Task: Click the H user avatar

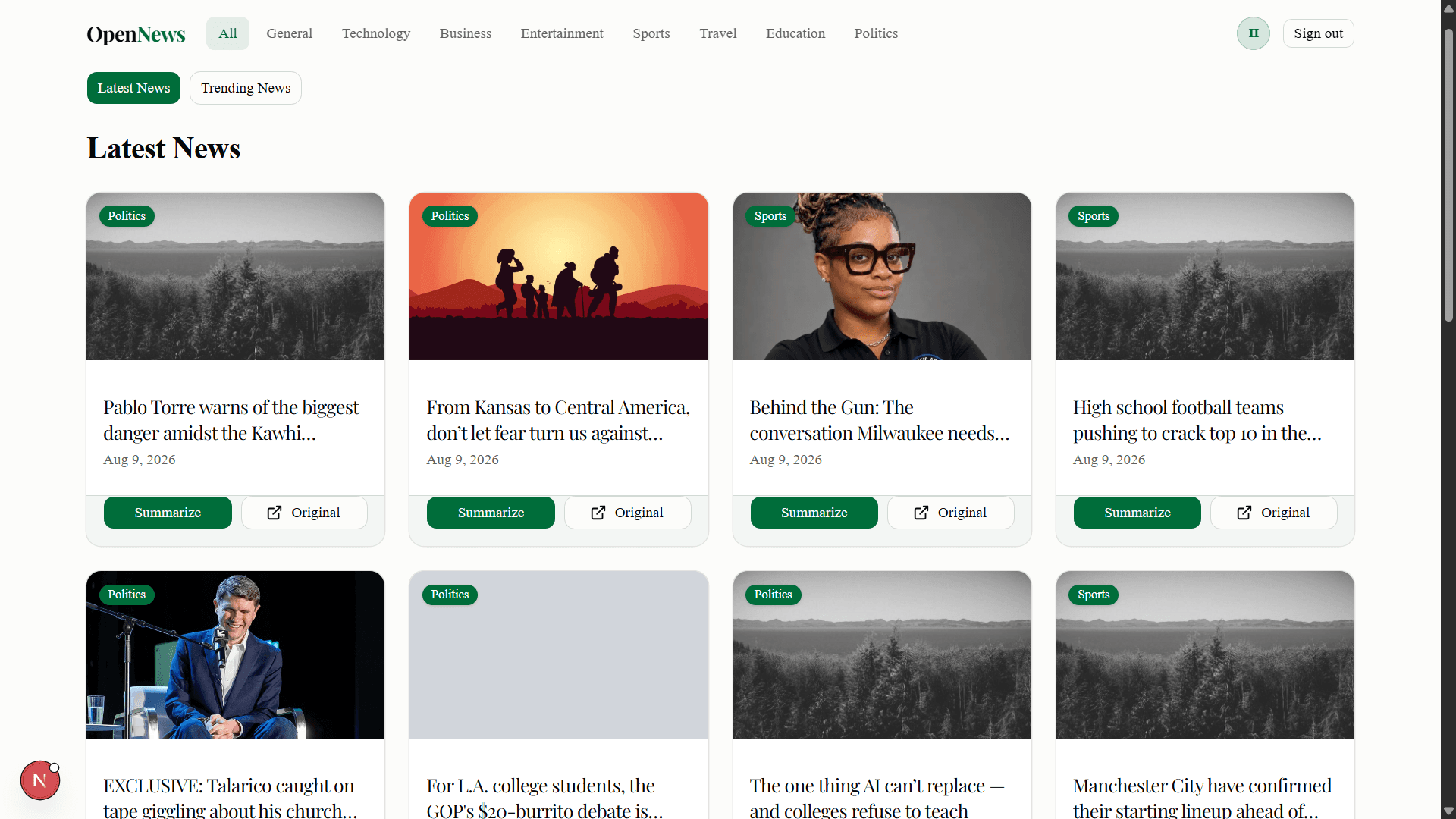Action: (1254, 33)
